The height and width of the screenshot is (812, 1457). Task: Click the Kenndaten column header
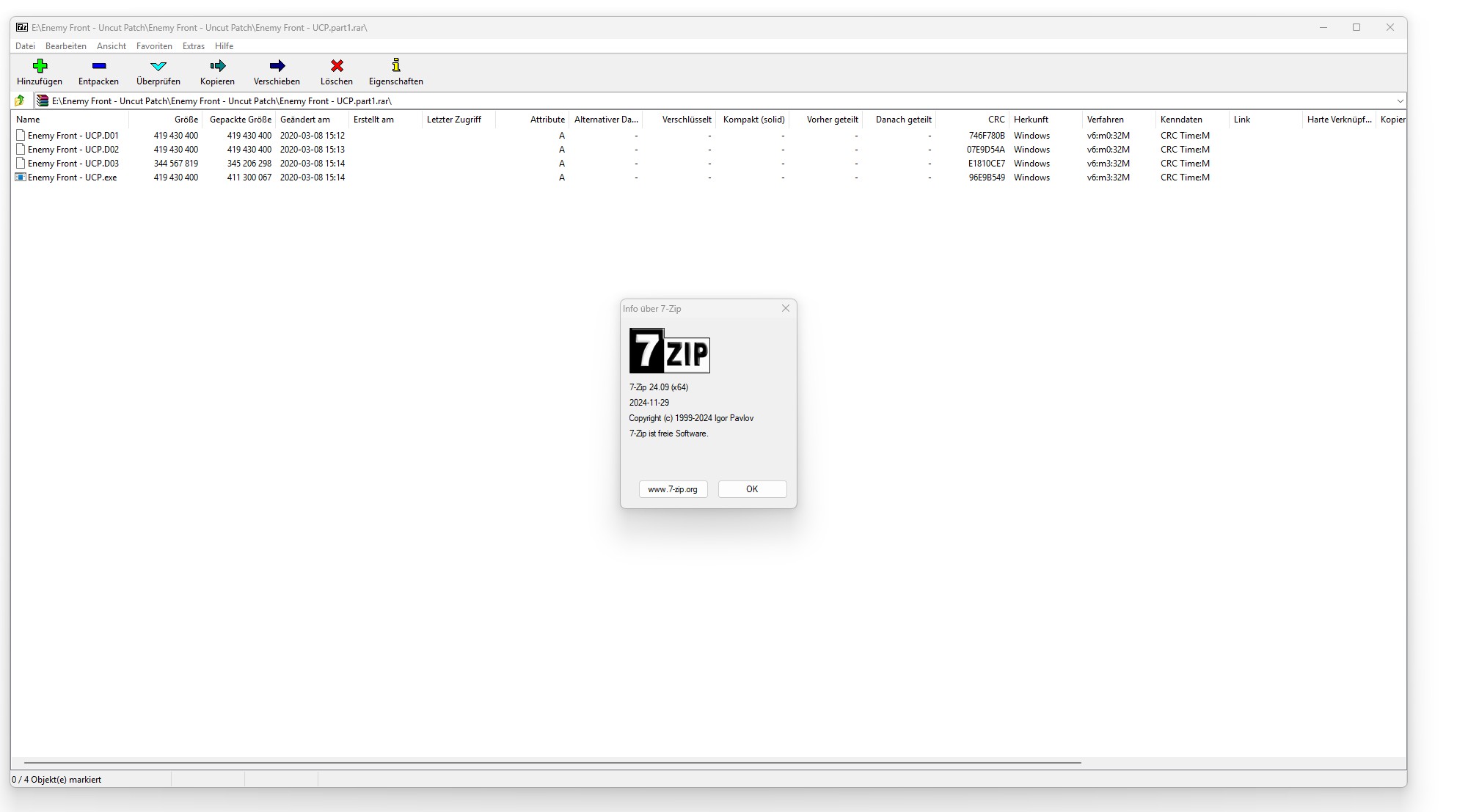point(1192,120)
